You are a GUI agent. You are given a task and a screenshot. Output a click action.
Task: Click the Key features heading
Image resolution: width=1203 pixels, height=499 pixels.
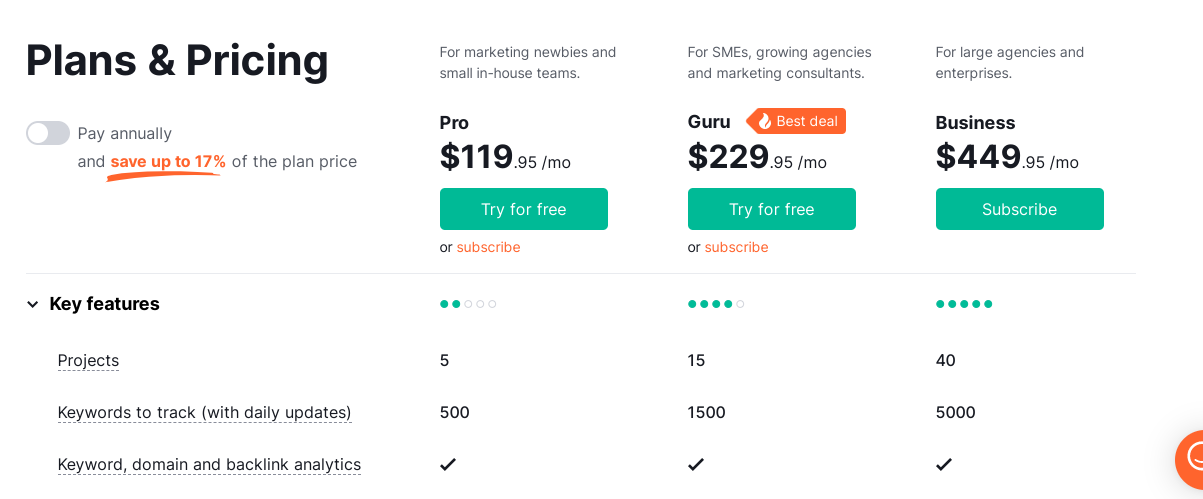click(104, 304)
